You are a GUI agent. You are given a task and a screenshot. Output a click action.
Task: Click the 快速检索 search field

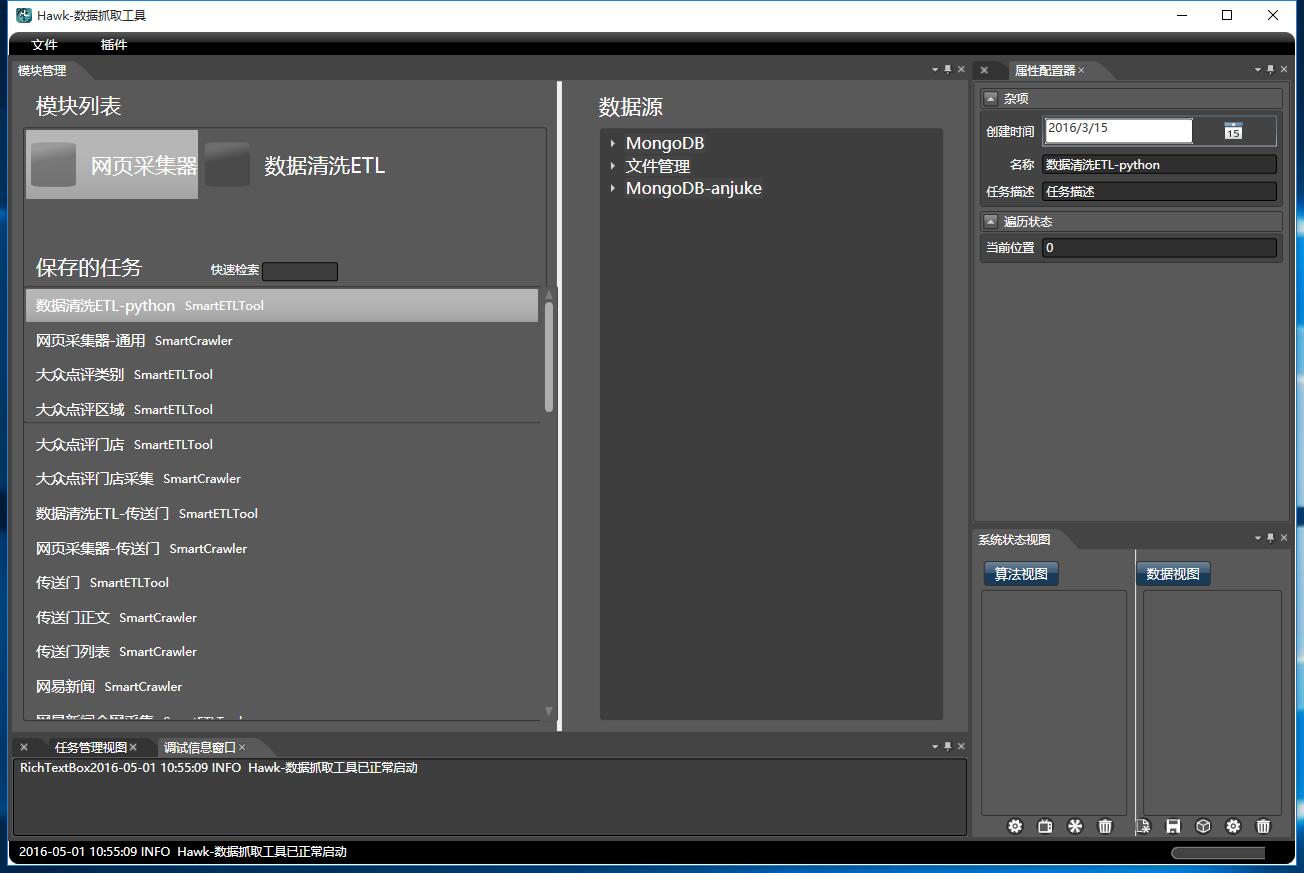[299, 272]
